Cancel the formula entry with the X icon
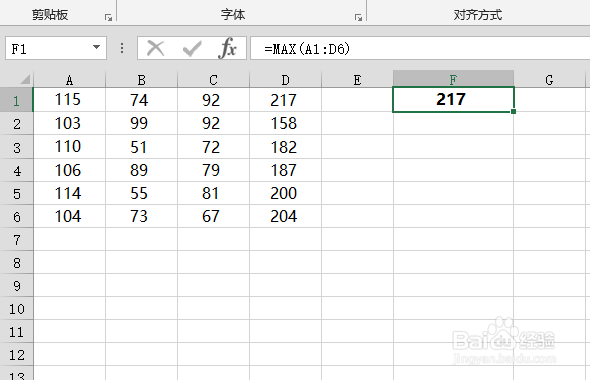 (x=155, y=48)
